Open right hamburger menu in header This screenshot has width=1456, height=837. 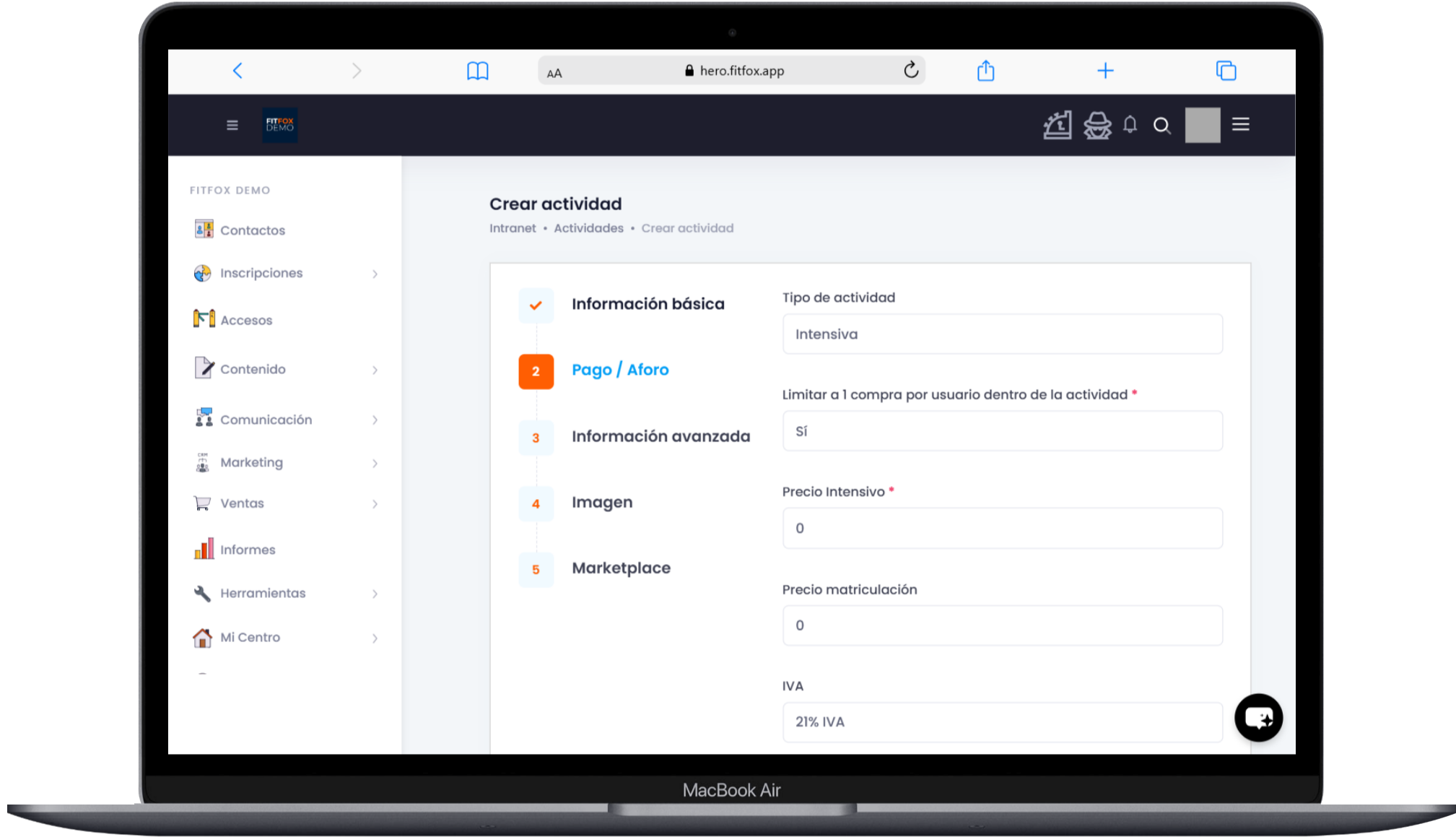1240,125
